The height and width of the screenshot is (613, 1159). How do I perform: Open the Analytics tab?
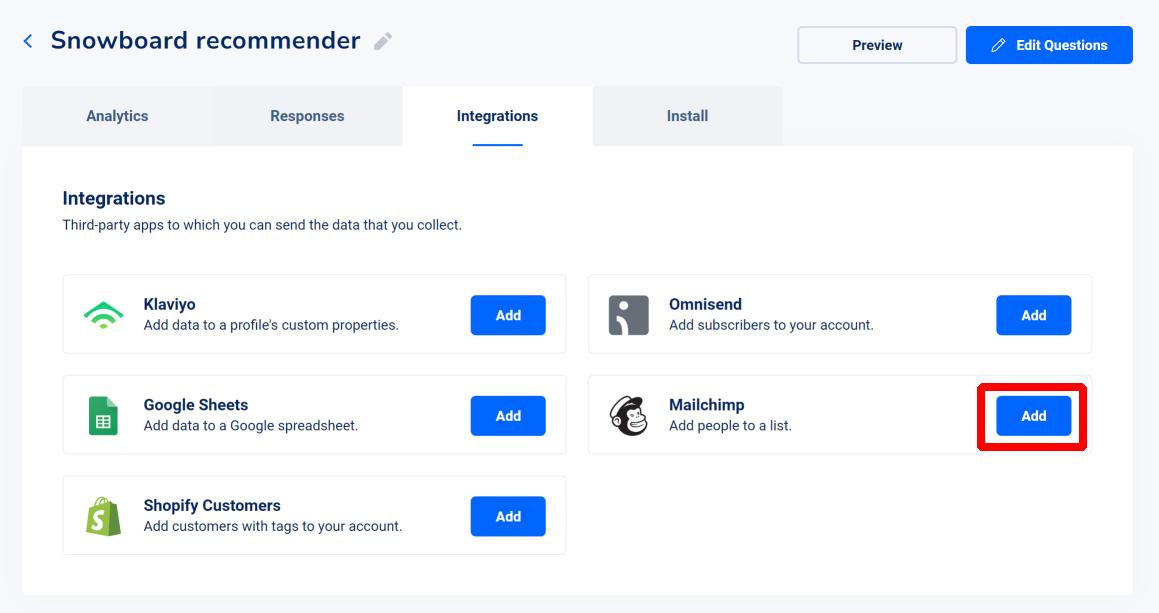(117, 116)
